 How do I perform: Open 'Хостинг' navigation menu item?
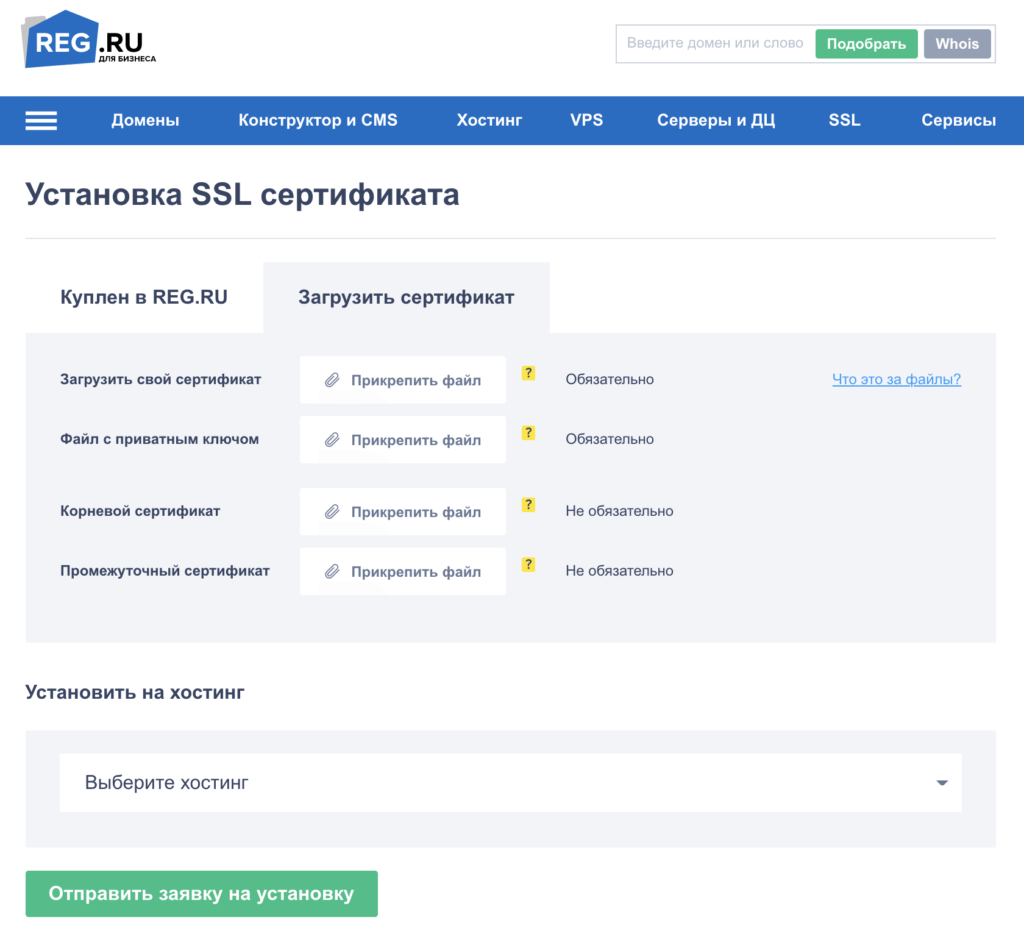click(489, 120)
